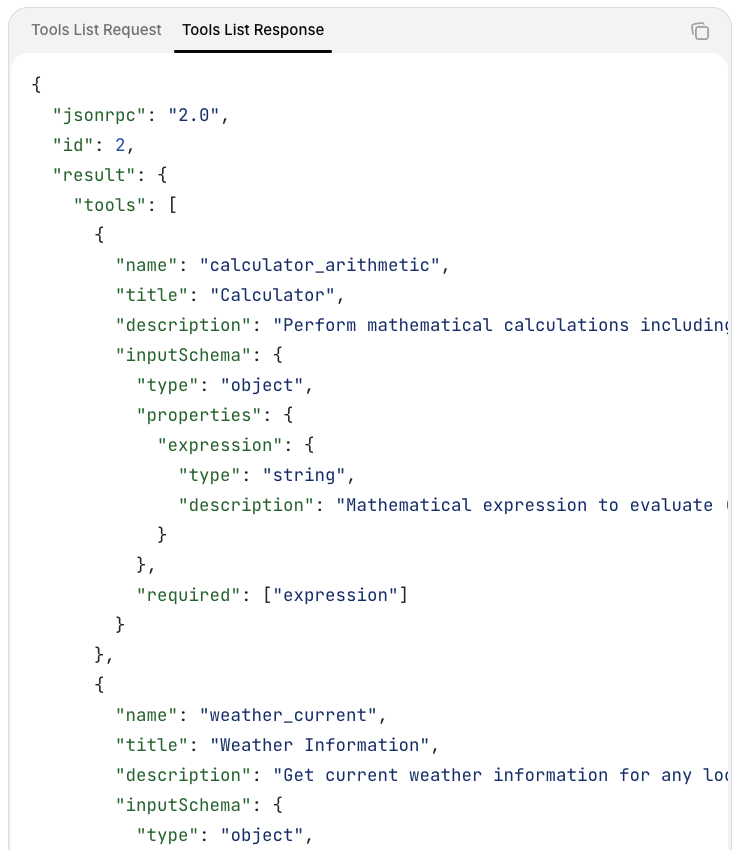Screen dimensions: 743x850
Task: Click the "expression" property key
Action: point(220,445)
